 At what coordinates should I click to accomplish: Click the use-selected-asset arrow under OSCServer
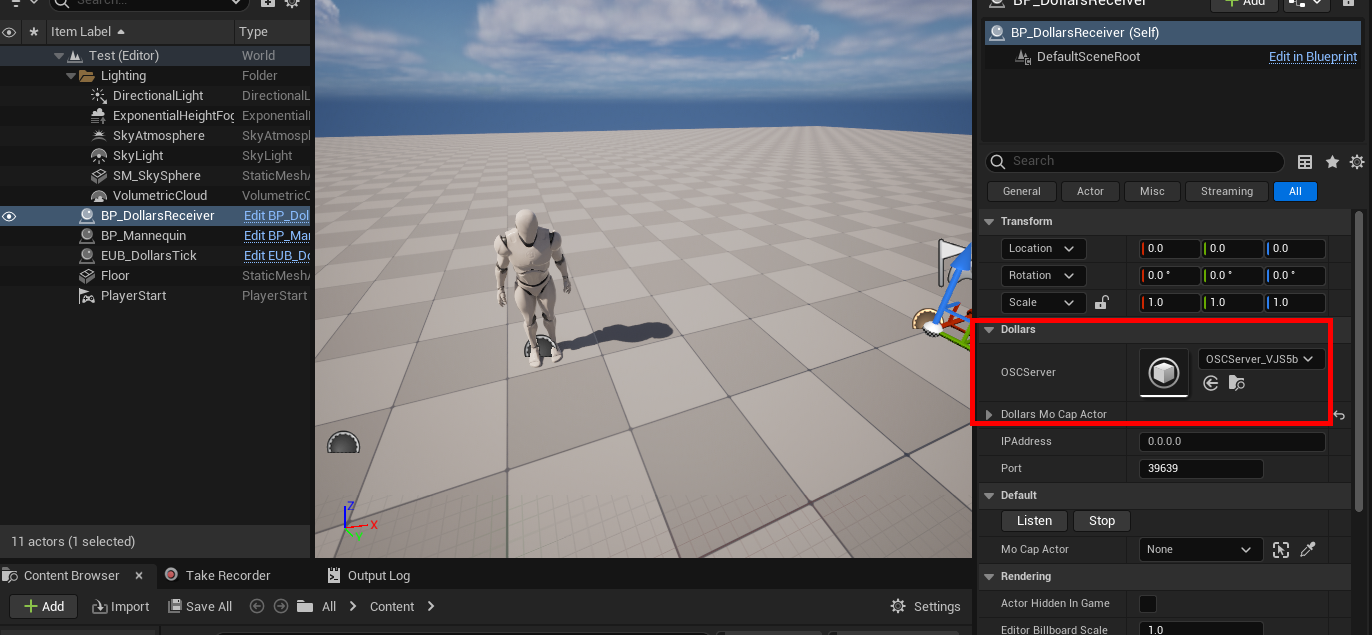1211,383
